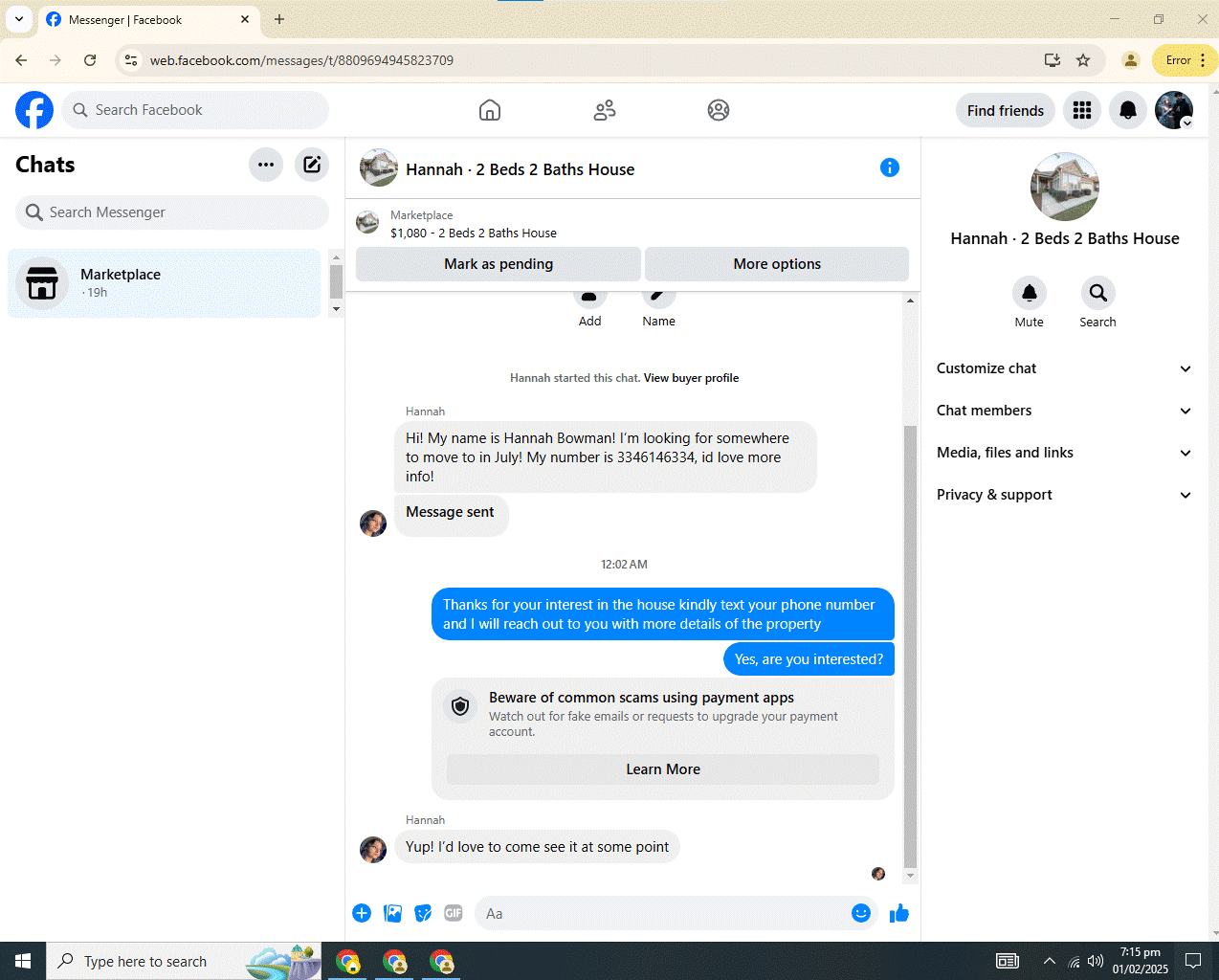1219x980 pixels.
Task: Open the $1,080 - 2 Beds 2 Baths House listing
Action: tap(473, 233)
